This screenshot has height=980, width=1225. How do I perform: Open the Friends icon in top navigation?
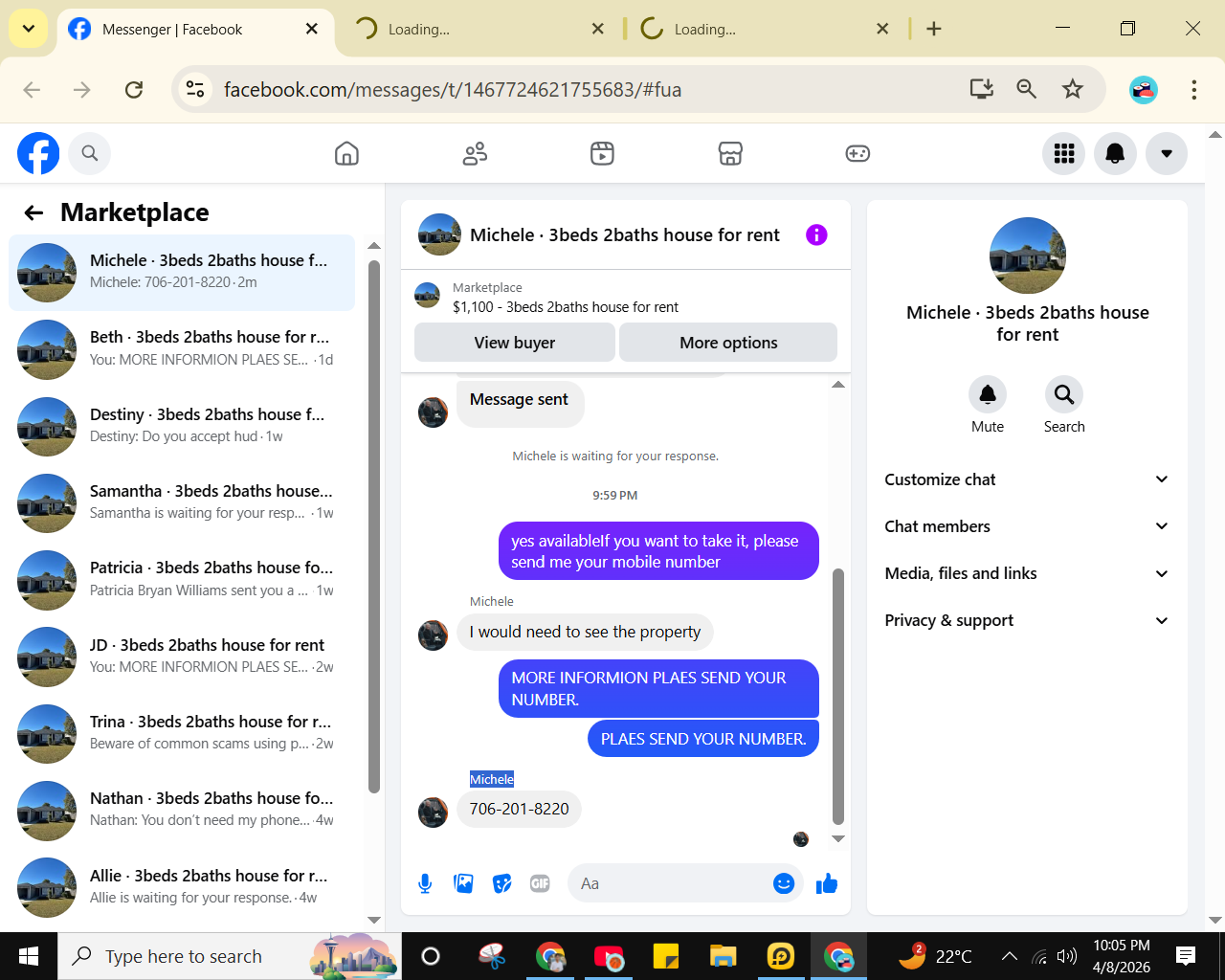click(475, 153)
